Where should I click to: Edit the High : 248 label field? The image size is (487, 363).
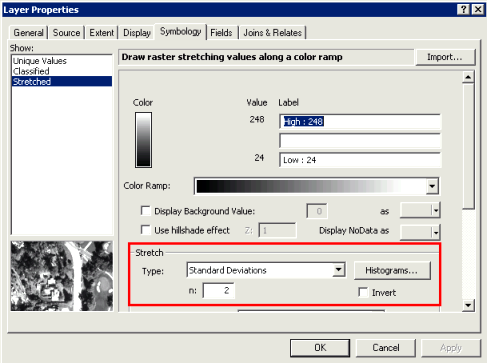coord(360,122)
